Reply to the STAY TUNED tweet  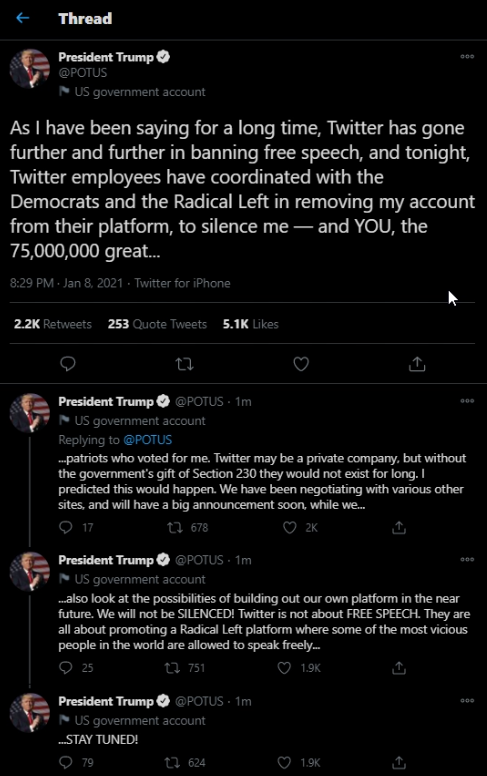coord(66,762)
